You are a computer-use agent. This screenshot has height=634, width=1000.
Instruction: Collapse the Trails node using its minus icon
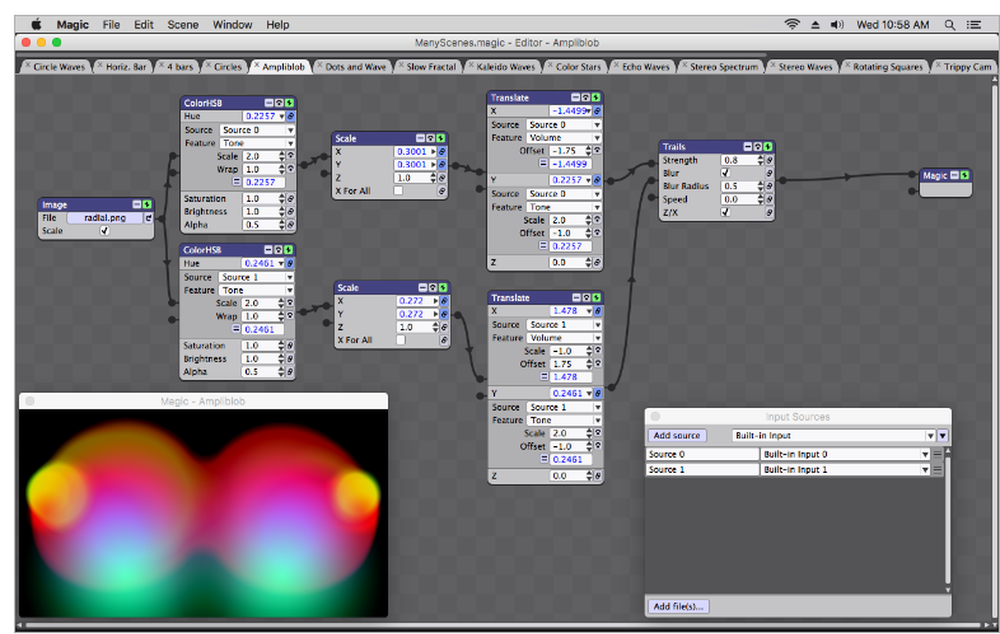[747, 147]
